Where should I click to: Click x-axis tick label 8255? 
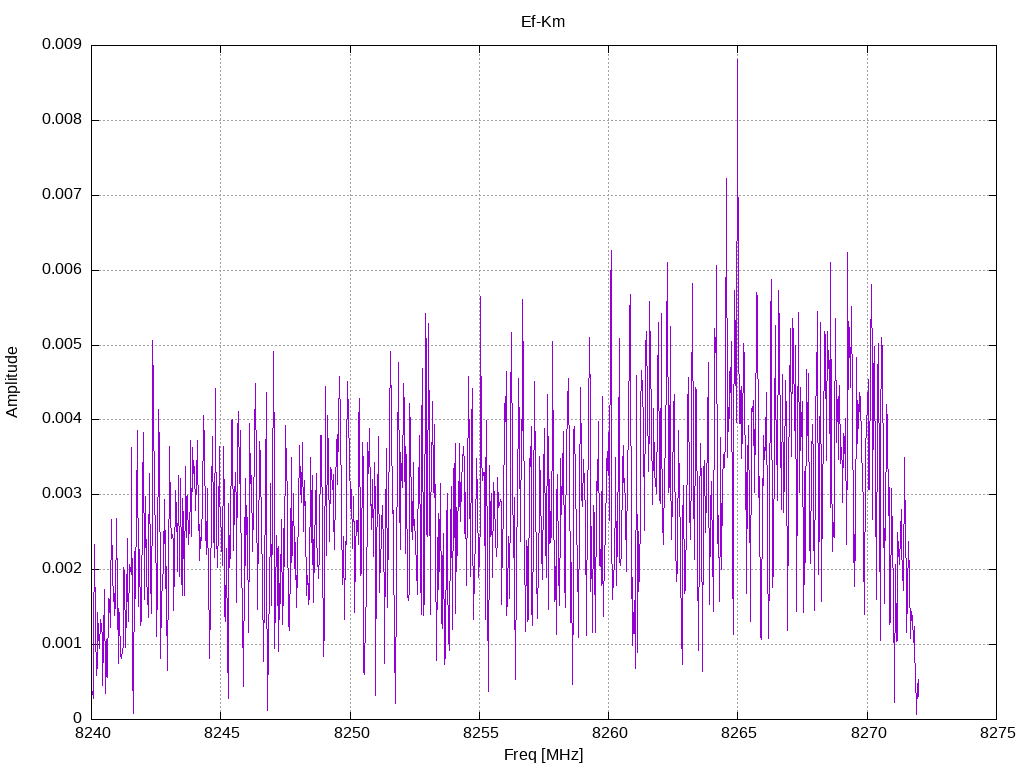[480, 733]
